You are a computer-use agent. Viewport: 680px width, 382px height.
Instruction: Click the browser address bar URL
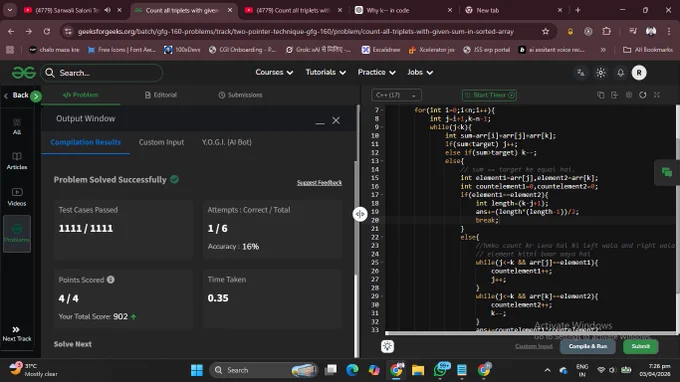[296, 31]
